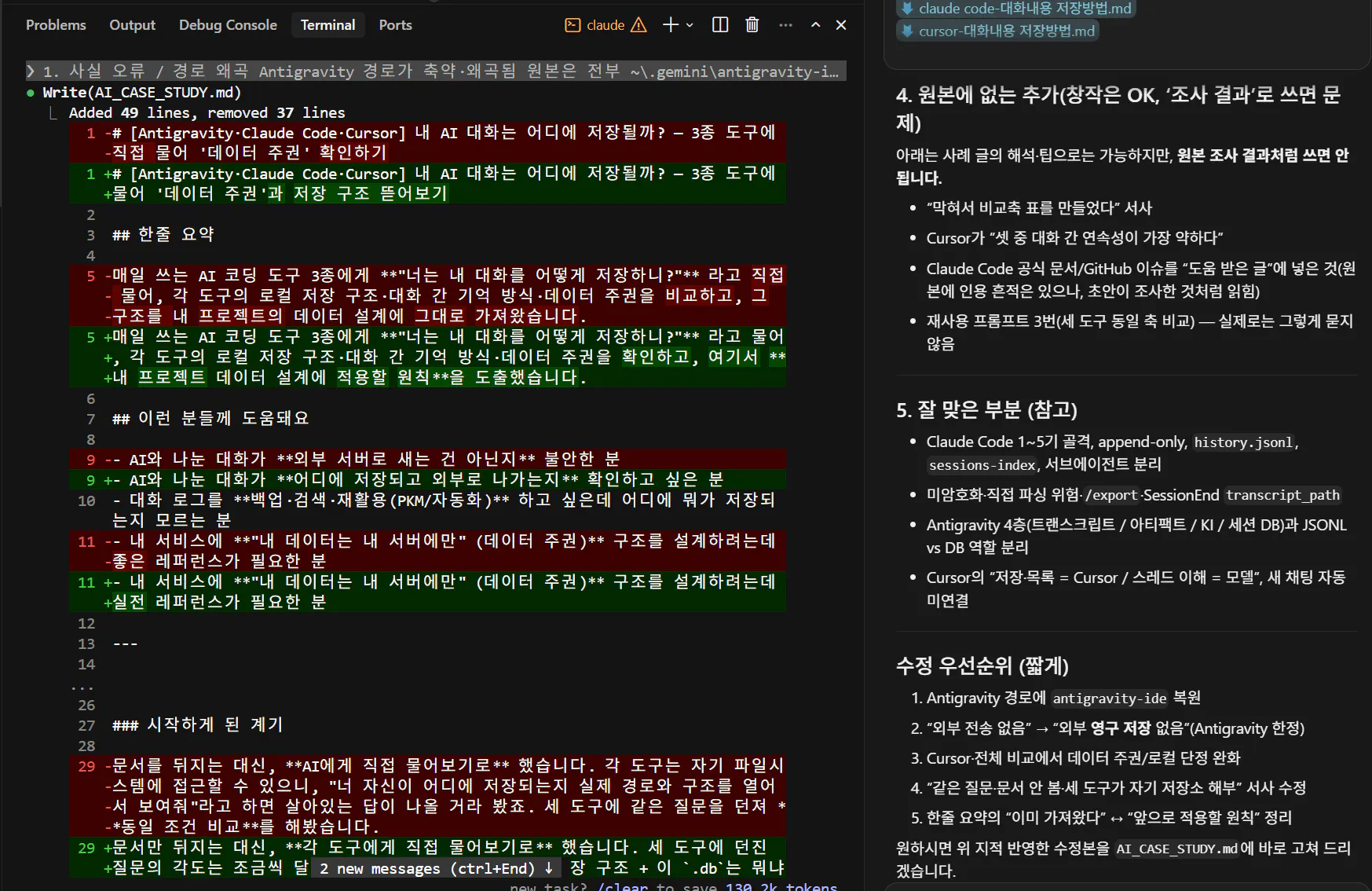Open the 'cursor-대화내용 저장방법.md' file chip
This screenshot has width=1372, height=891.
tap(997, 31)
